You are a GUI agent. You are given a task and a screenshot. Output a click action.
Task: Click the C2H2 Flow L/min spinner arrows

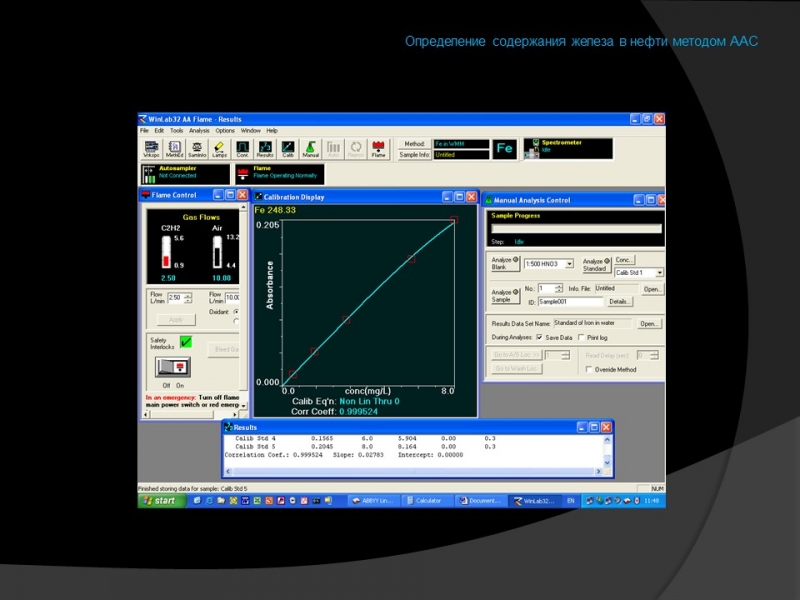188,297
